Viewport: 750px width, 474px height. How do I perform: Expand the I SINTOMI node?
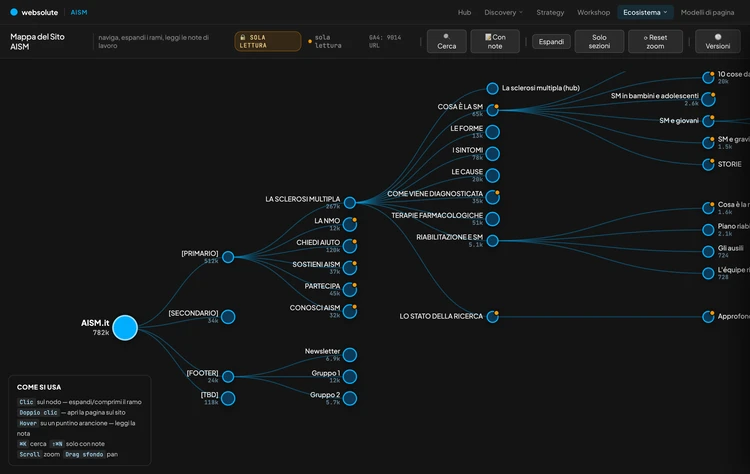coord(493,154)
